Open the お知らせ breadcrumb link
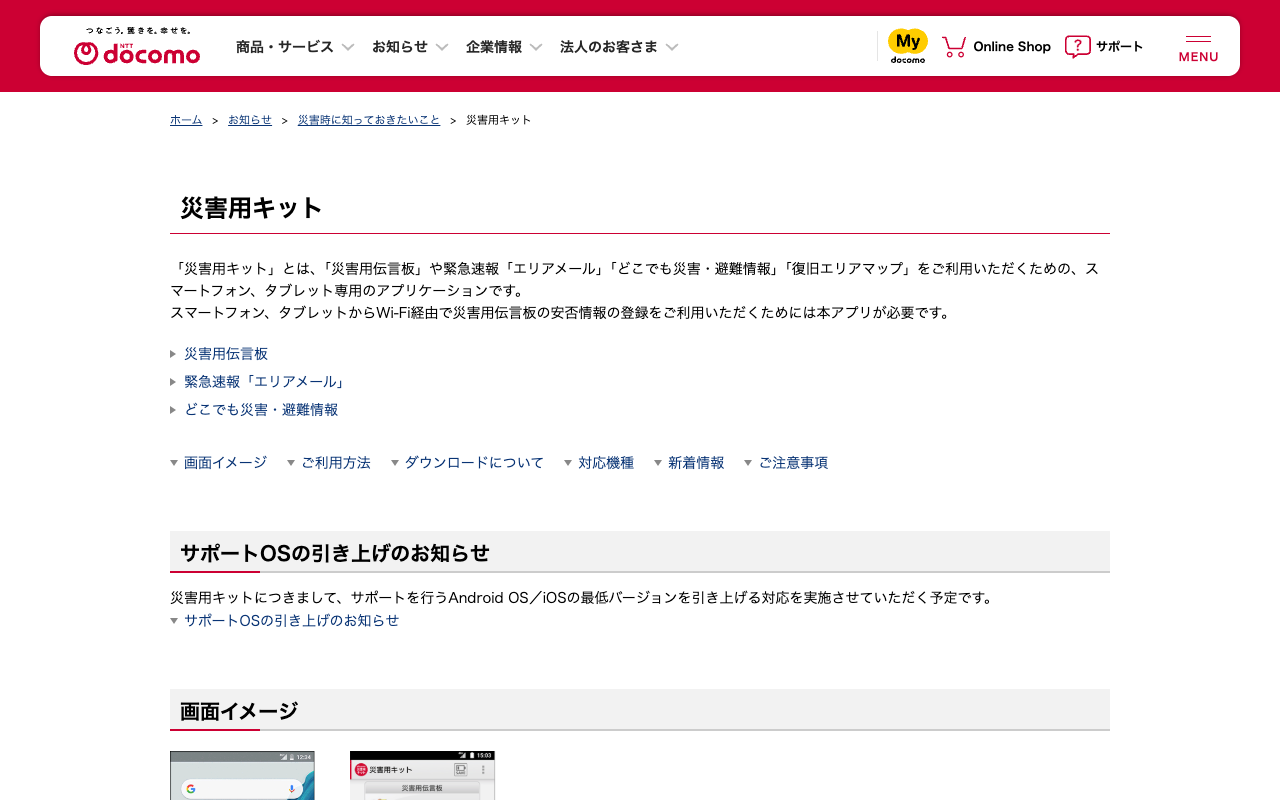The height and width of the screenshot is (800, 1280). [250, 120]
